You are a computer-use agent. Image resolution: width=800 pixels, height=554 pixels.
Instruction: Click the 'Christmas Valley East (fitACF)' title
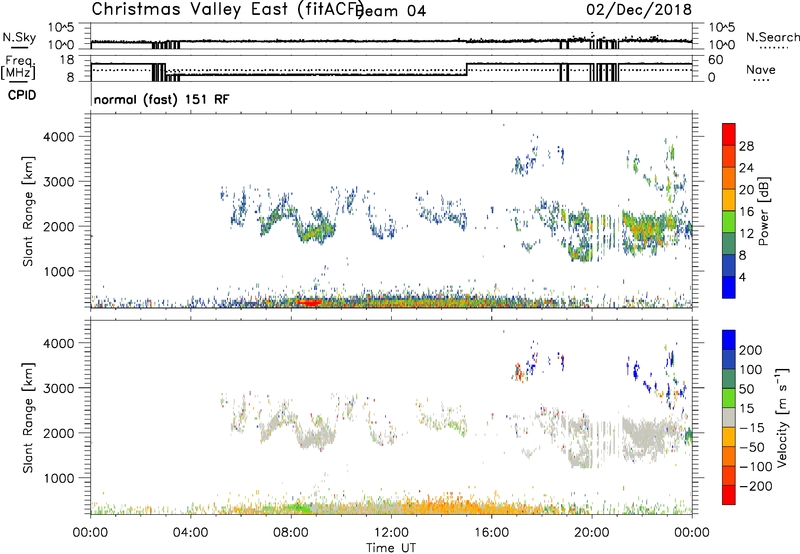227,9
